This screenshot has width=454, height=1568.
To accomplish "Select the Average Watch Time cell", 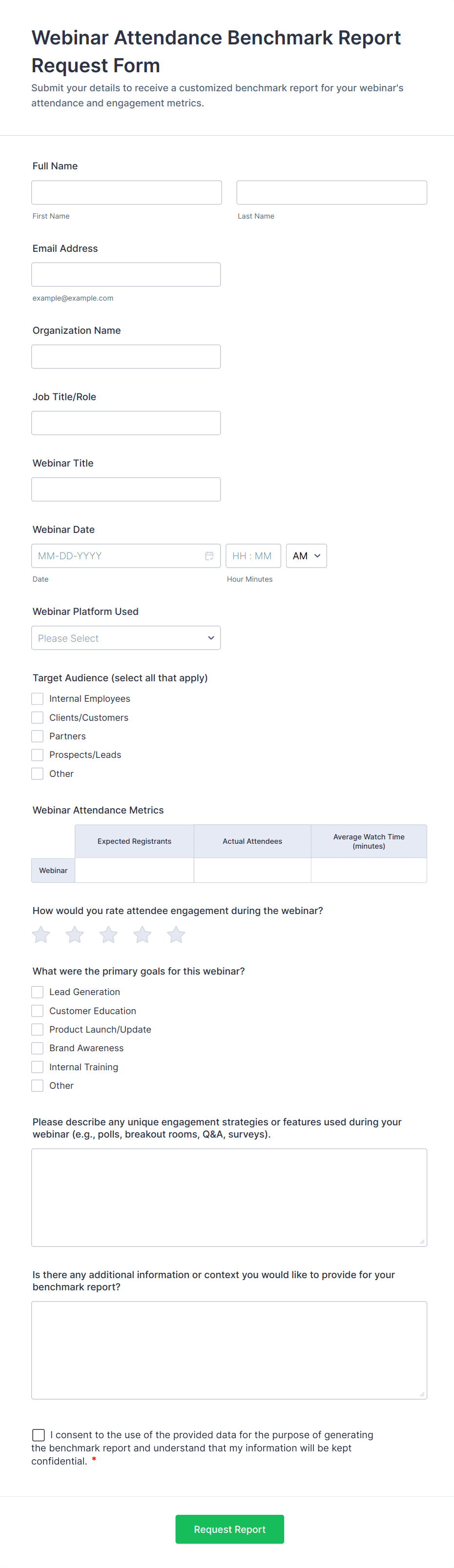I will 369,871.
